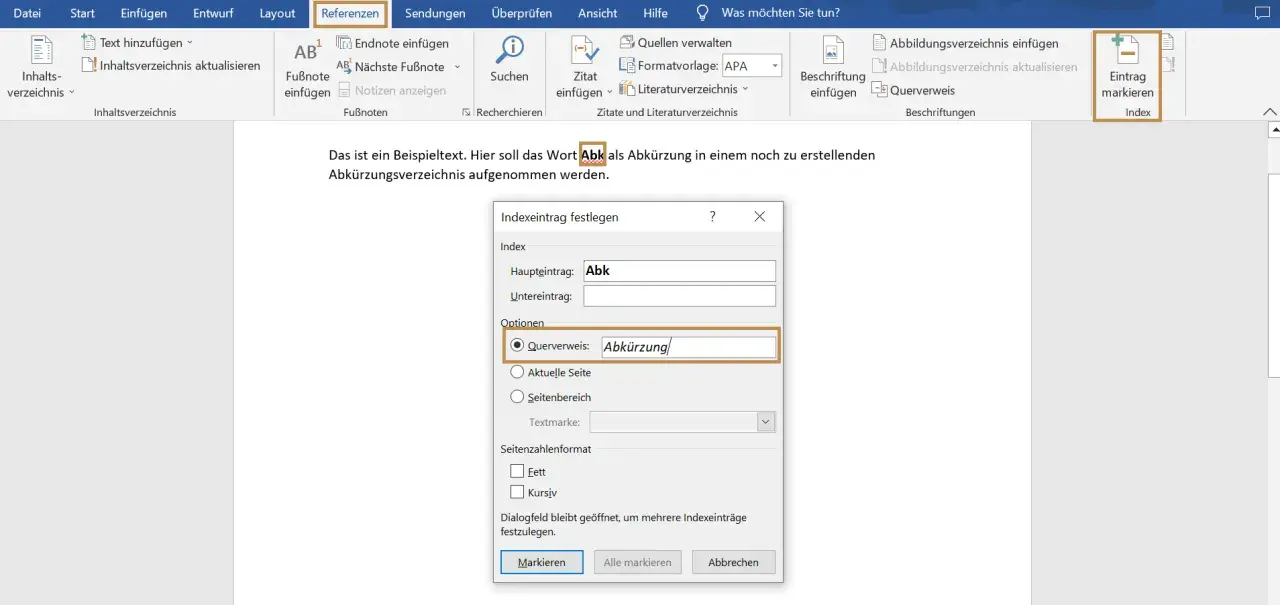Image resolution: width=1280 pixels, height=605 pixels.
Task: Click the Text hinzufügen icon
Action: [89, 43]
